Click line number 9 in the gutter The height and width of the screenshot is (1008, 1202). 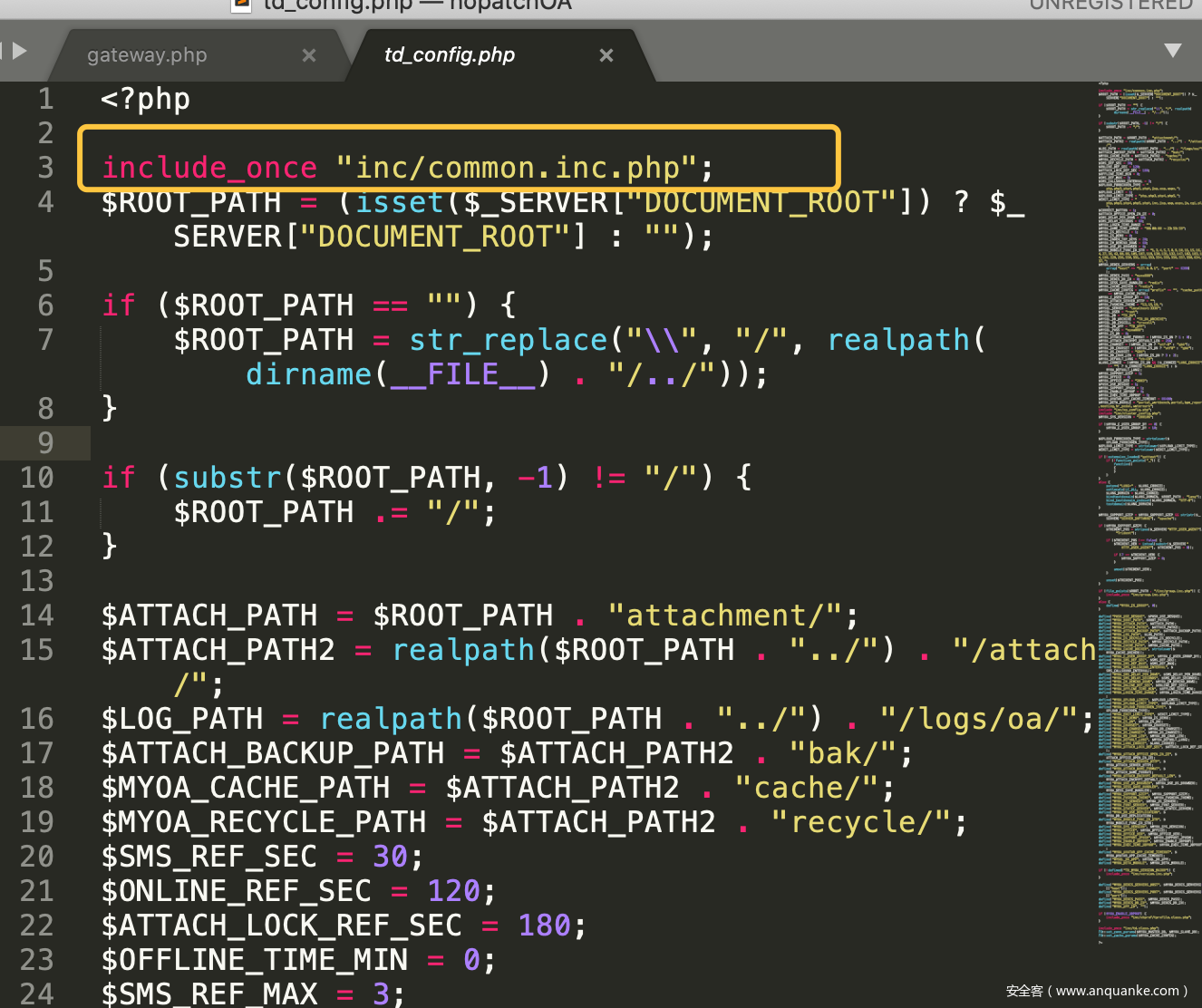[45, 443]
